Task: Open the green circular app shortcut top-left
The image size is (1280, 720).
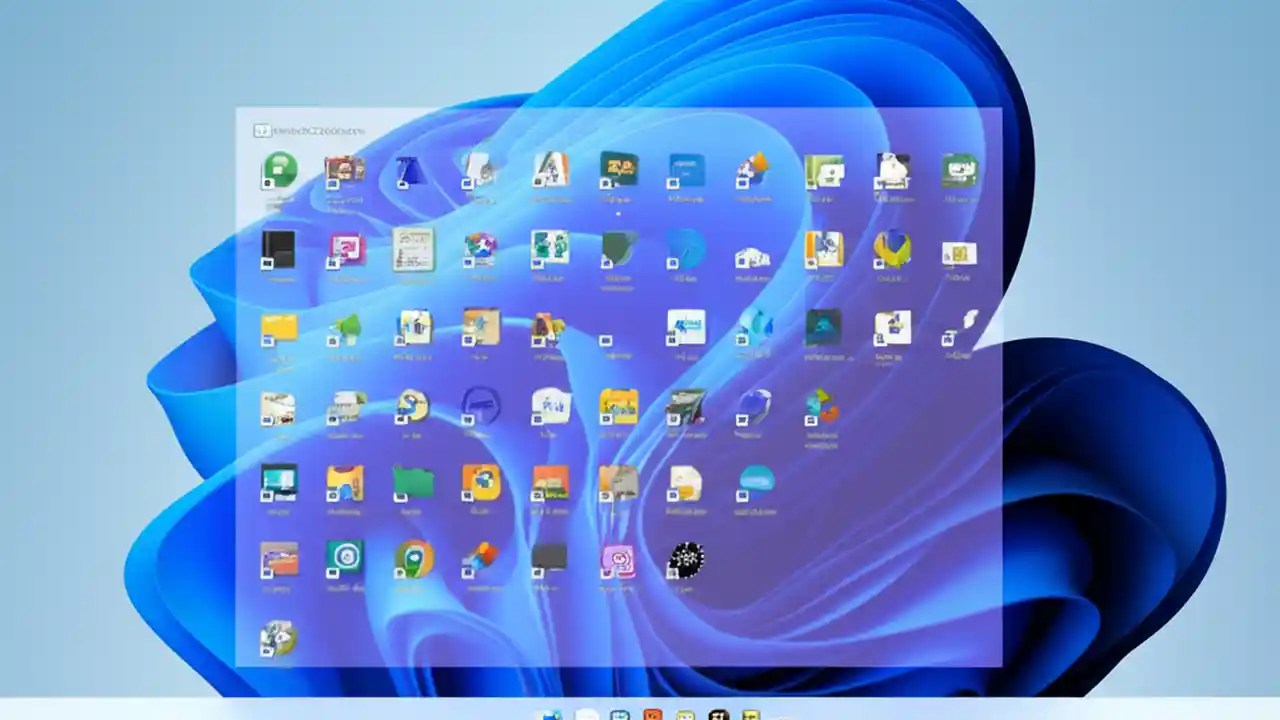Action: [280, 170]
